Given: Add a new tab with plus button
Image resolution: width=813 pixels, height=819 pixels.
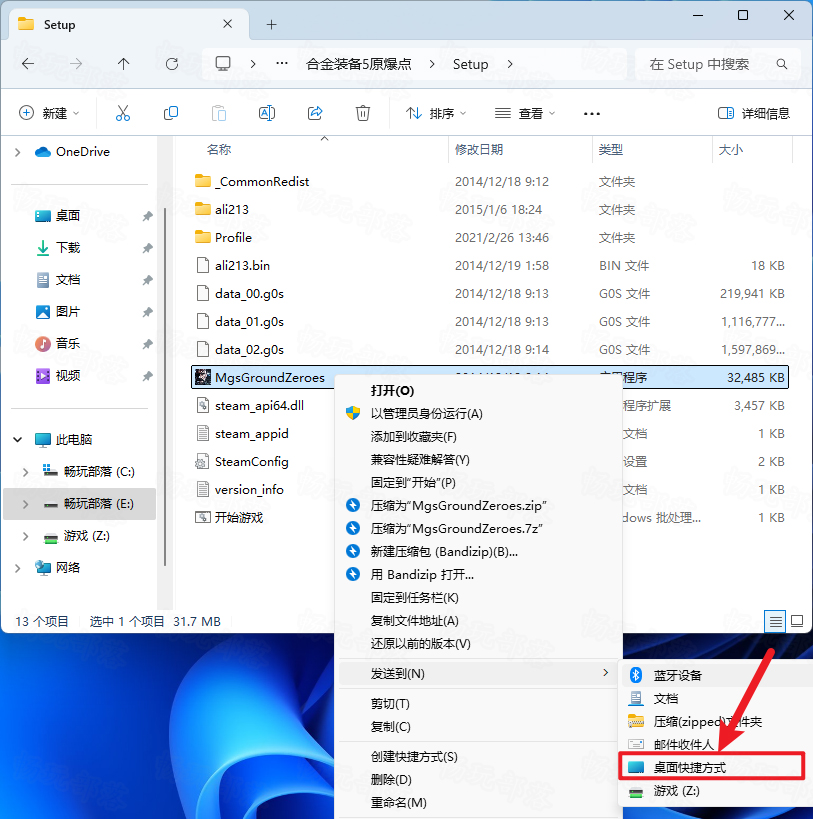Looking at the screenshot, I should click(x=272, y=25).
